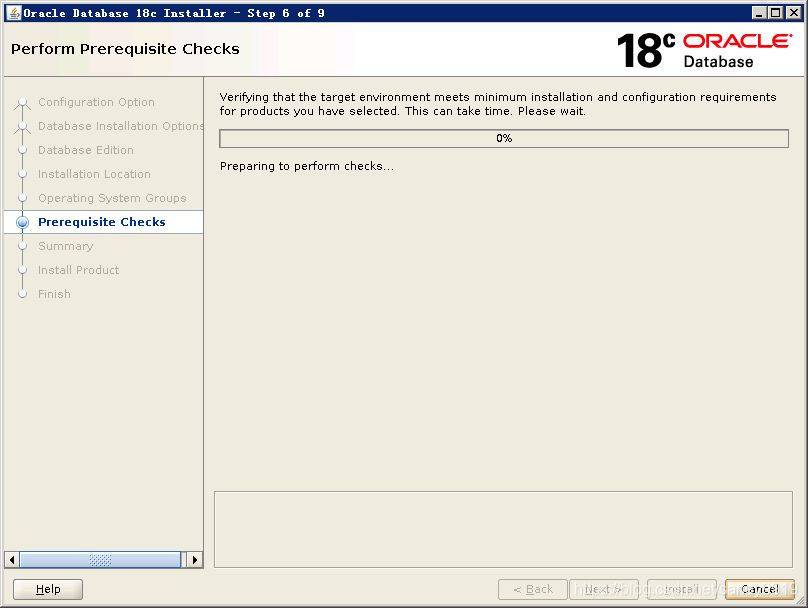Click the Next button

point(604,589)
